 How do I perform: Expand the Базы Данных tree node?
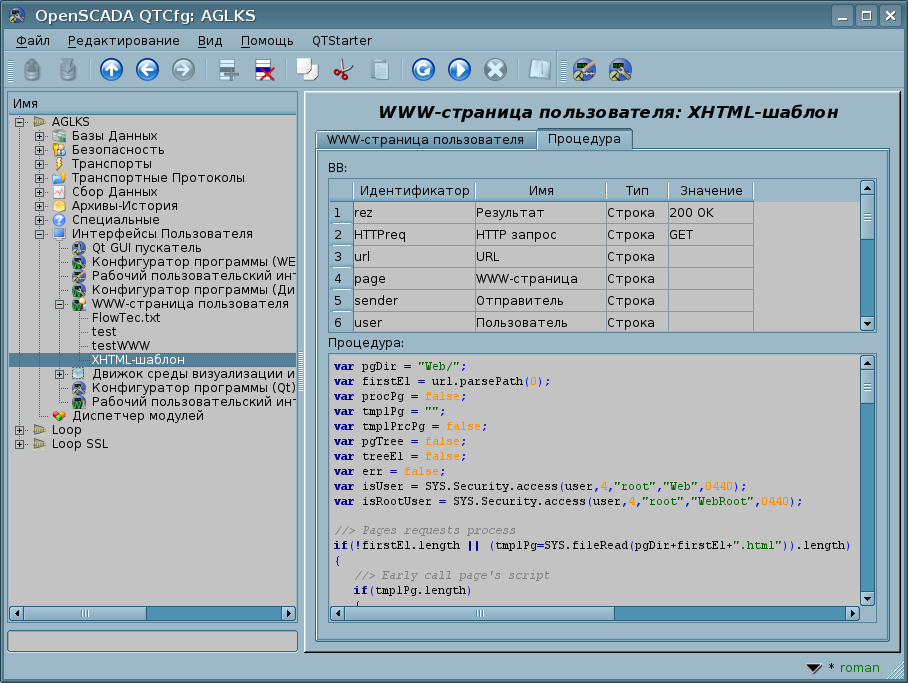pyautogui.click(x=39, y=136)
